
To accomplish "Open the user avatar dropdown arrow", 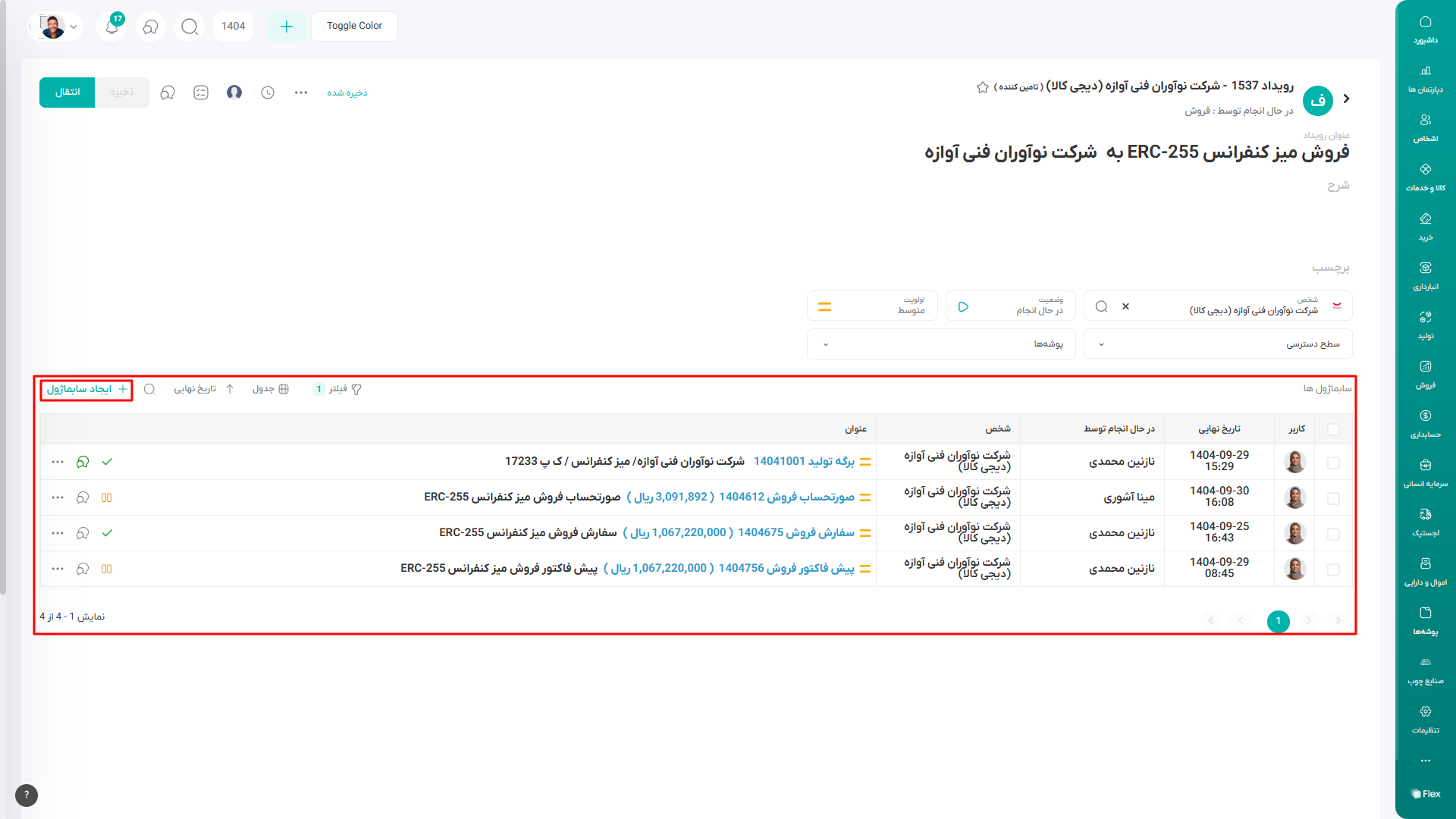I will click(x=74, y=27).
